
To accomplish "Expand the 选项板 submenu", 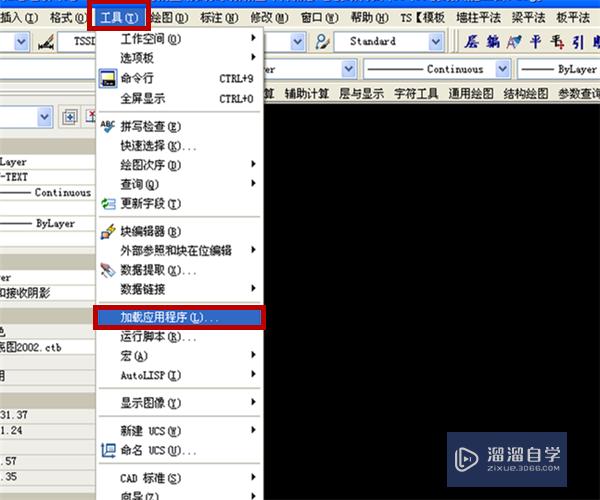I will (x=179, y=58).
